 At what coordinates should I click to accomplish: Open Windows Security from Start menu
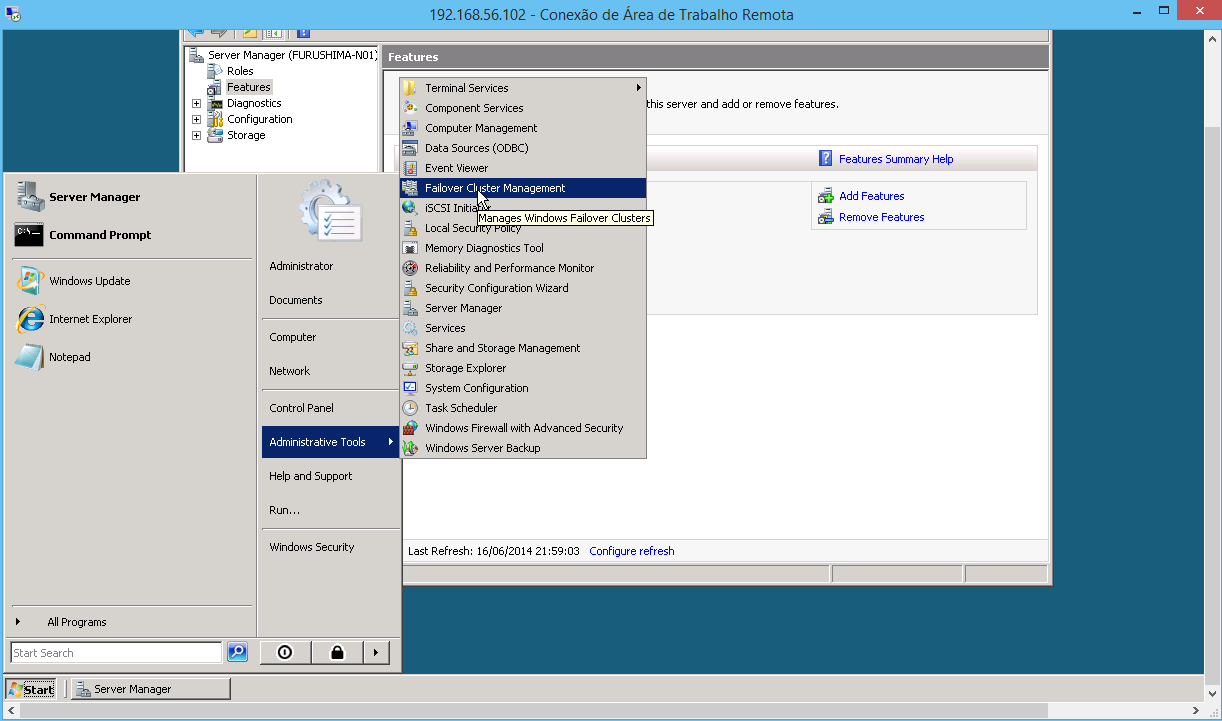click(330, 547)
